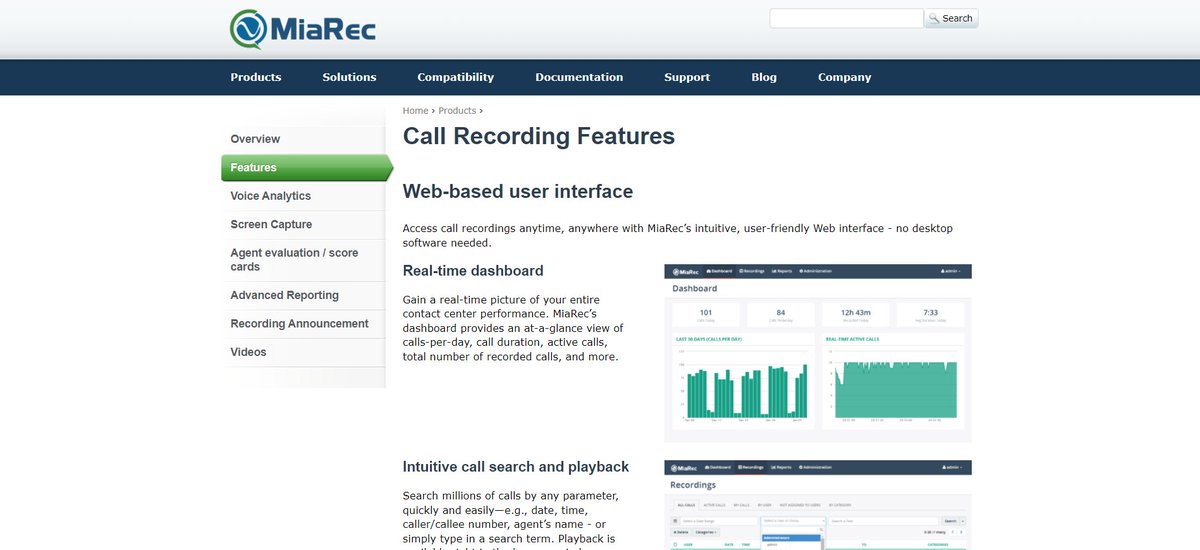Enlarge the Dashboard screenshot thumbnail
1200x550 pixels.
818,353
